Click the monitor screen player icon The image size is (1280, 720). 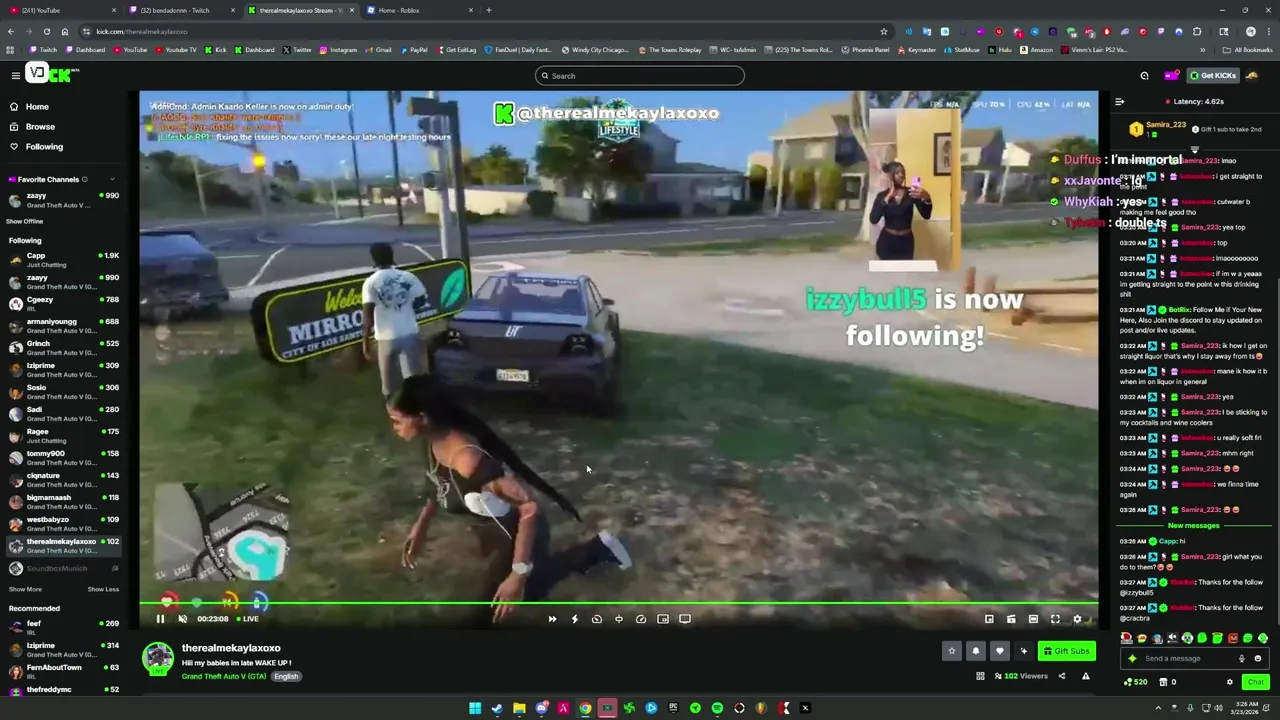[x=685, y=619]
